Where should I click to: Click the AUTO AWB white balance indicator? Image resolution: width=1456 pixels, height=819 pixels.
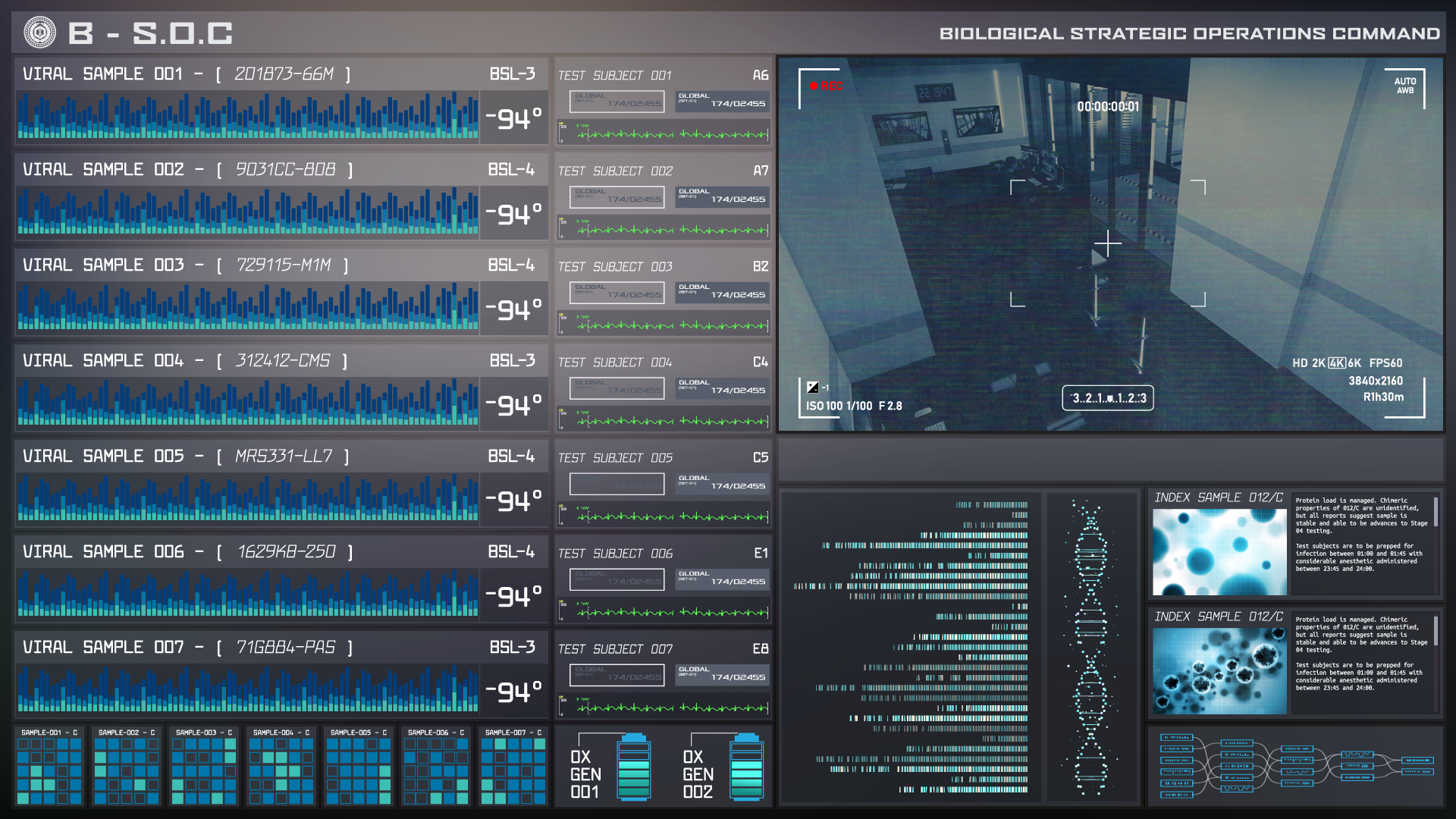pos(1404,86)
